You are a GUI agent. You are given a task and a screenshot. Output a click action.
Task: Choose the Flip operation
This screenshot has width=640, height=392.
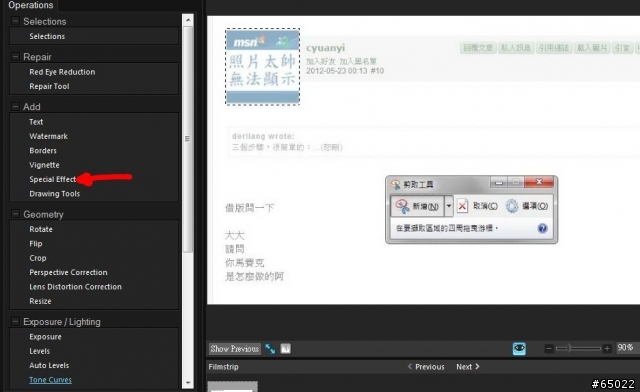pyautogui.click(x=36, y=243)
